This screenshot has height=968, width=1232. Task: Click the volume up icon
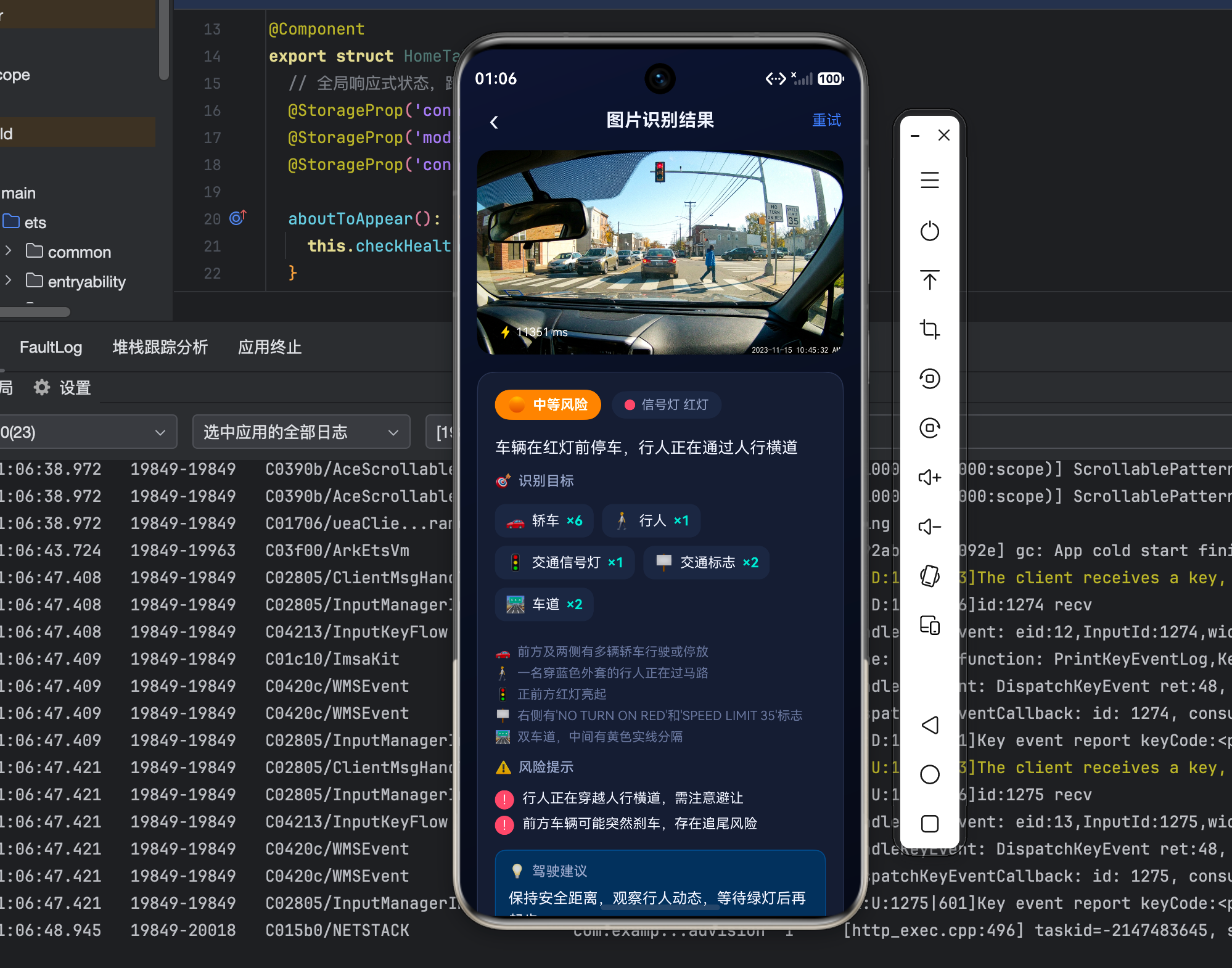[x=930, y=477]
